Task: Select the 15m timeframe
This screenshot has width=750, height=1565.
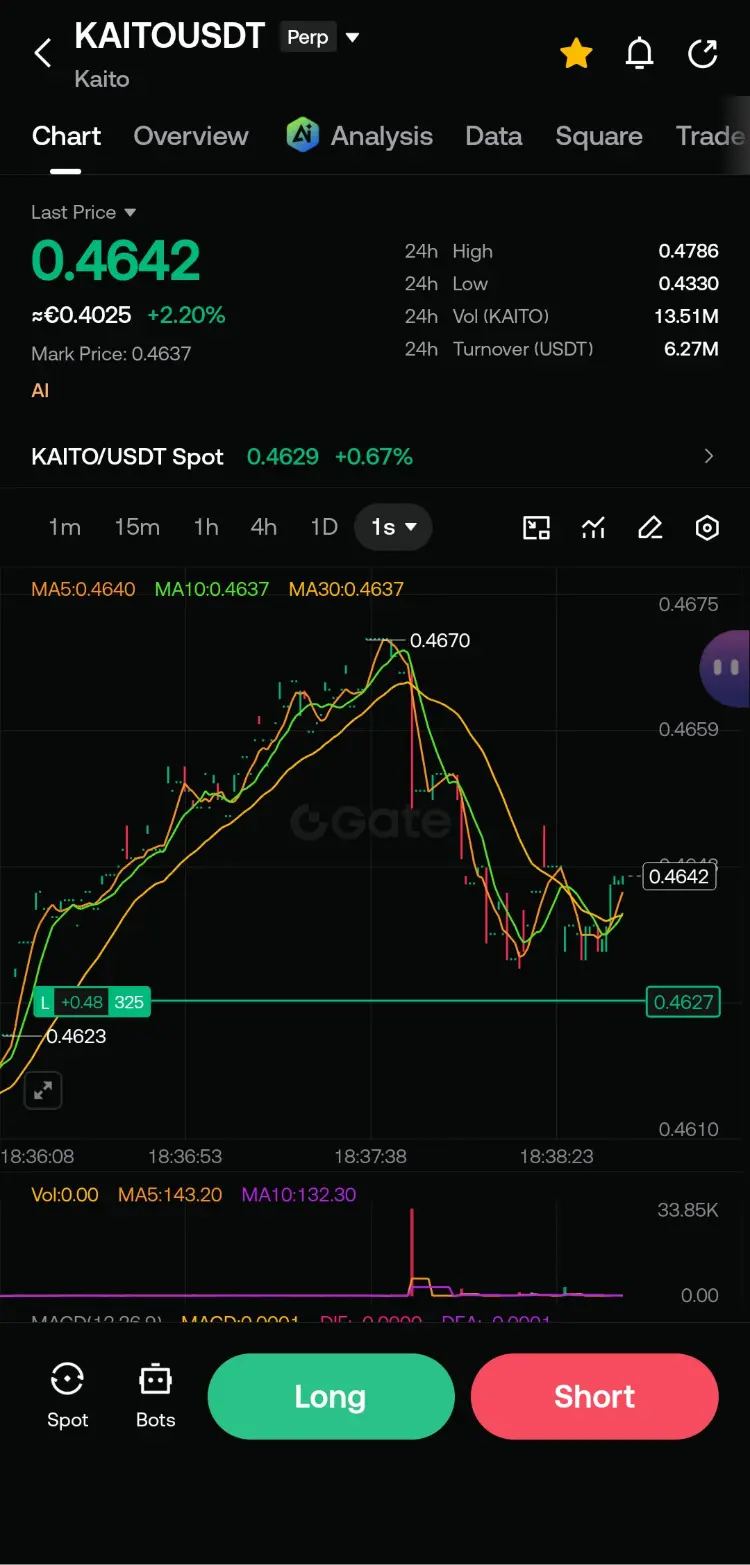Action: click(137, 527)
